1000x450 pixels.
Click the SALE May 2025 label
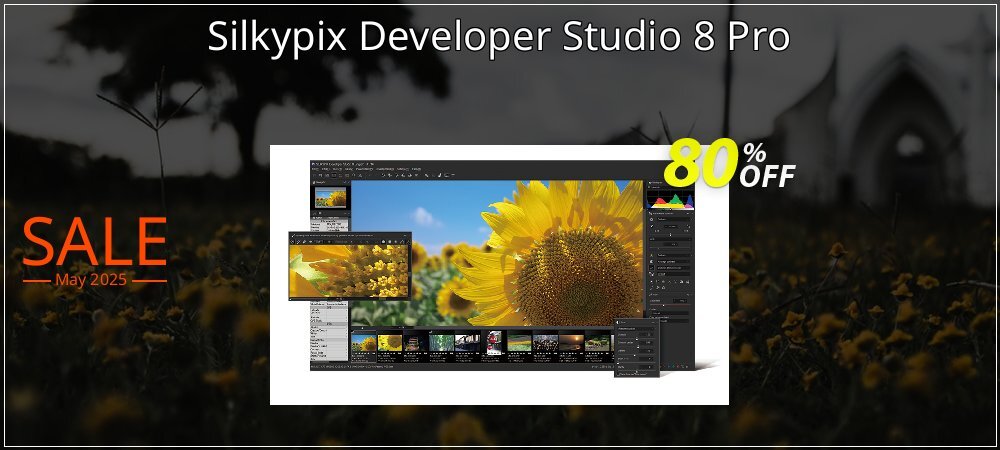(94, 251)
